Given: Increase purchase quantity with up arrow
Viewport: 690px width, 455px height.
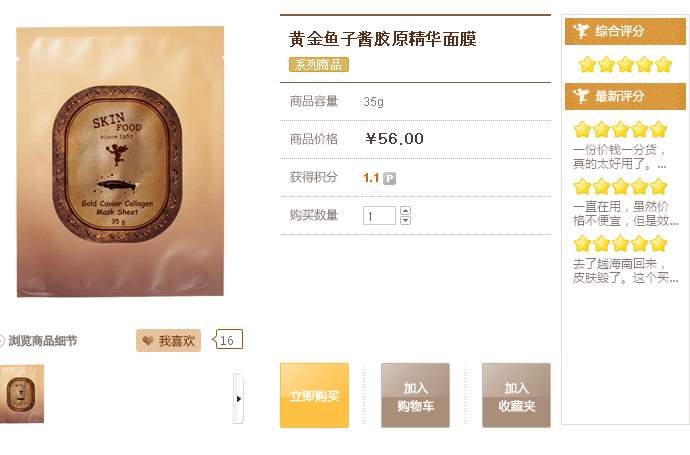Looking at the screenshot, I should coord(405,210).
